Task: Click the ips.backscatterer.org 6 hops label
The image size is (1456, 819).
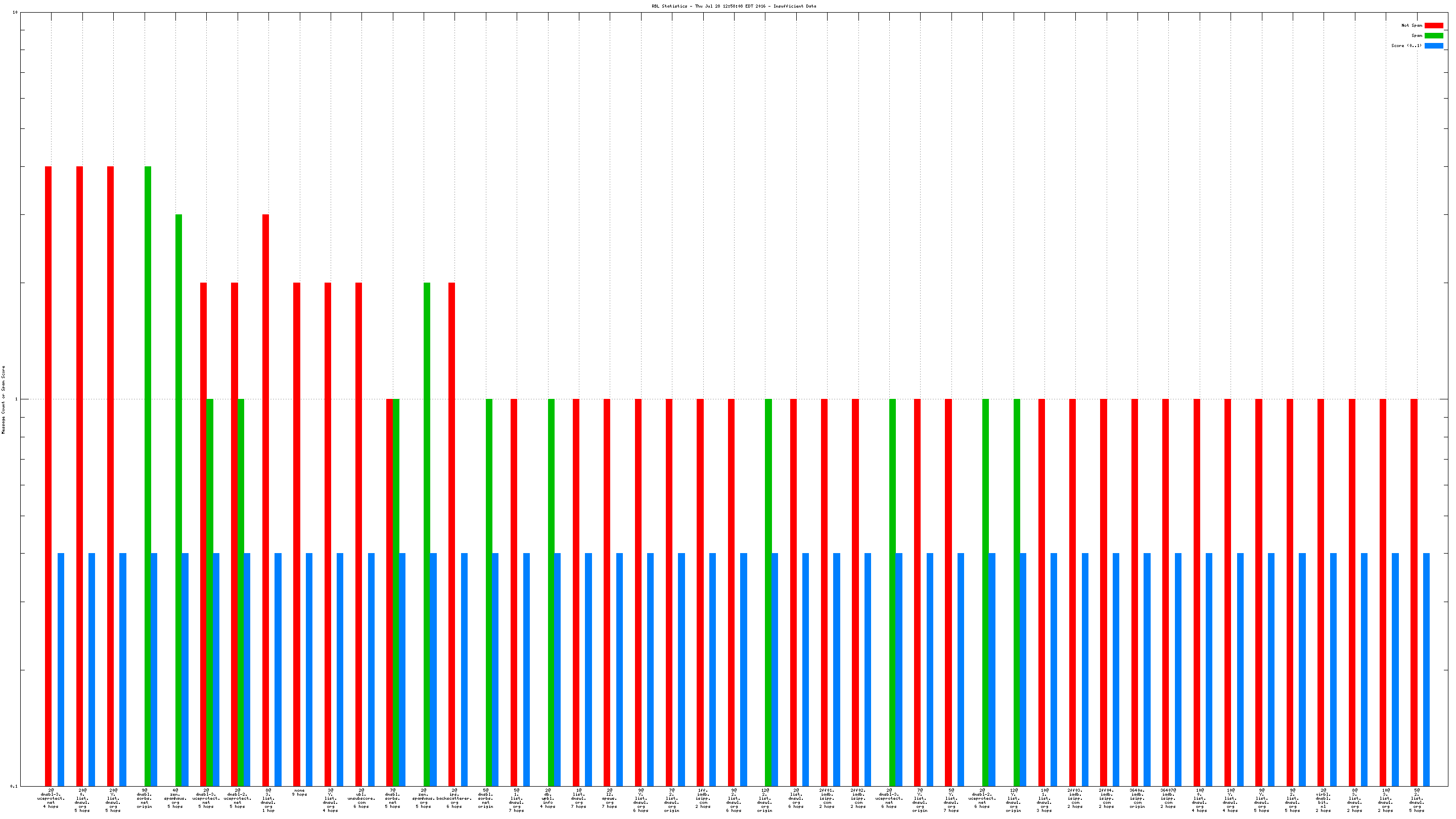Action: point(454,798)
